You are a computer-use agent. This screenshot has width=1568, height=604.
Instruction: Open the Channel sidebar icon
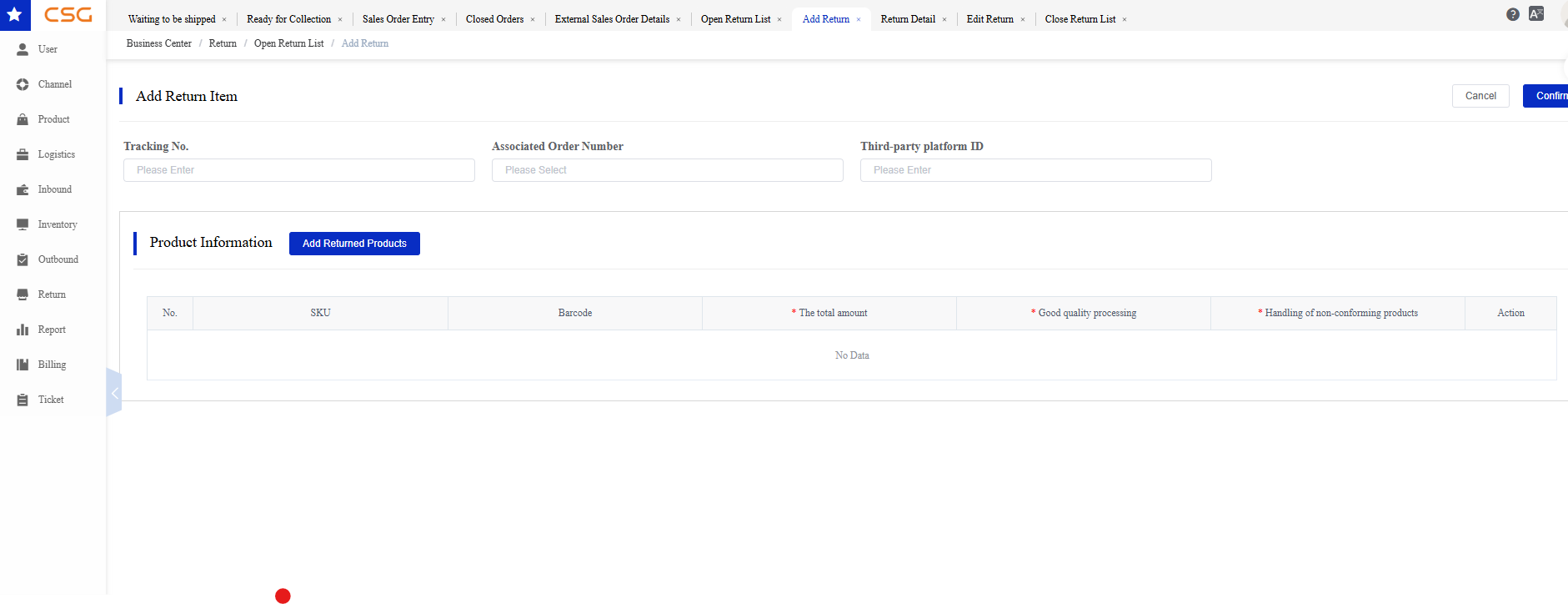point(23,84)
